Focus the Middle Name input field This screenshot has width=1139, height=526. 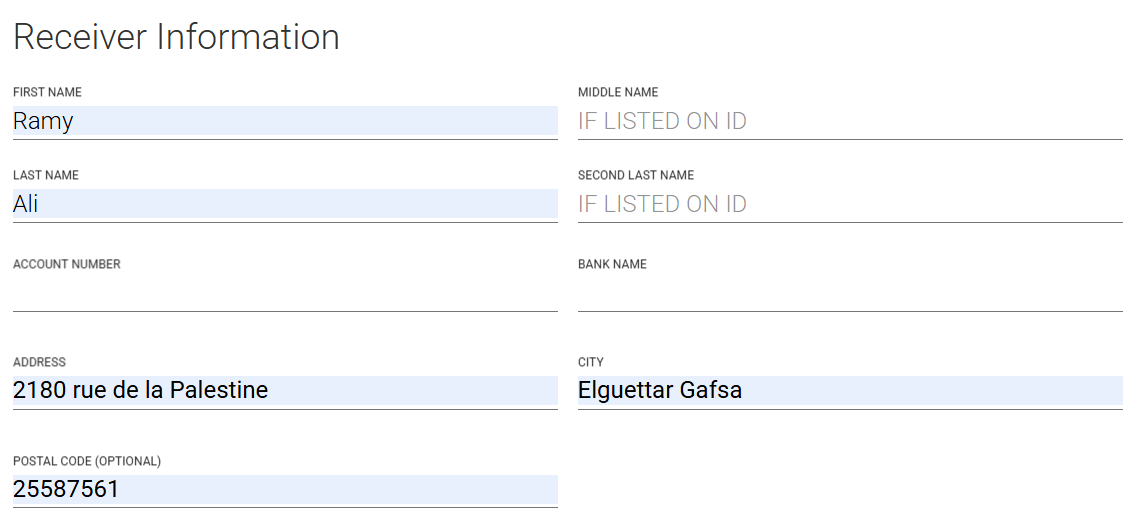coord(850,121)
